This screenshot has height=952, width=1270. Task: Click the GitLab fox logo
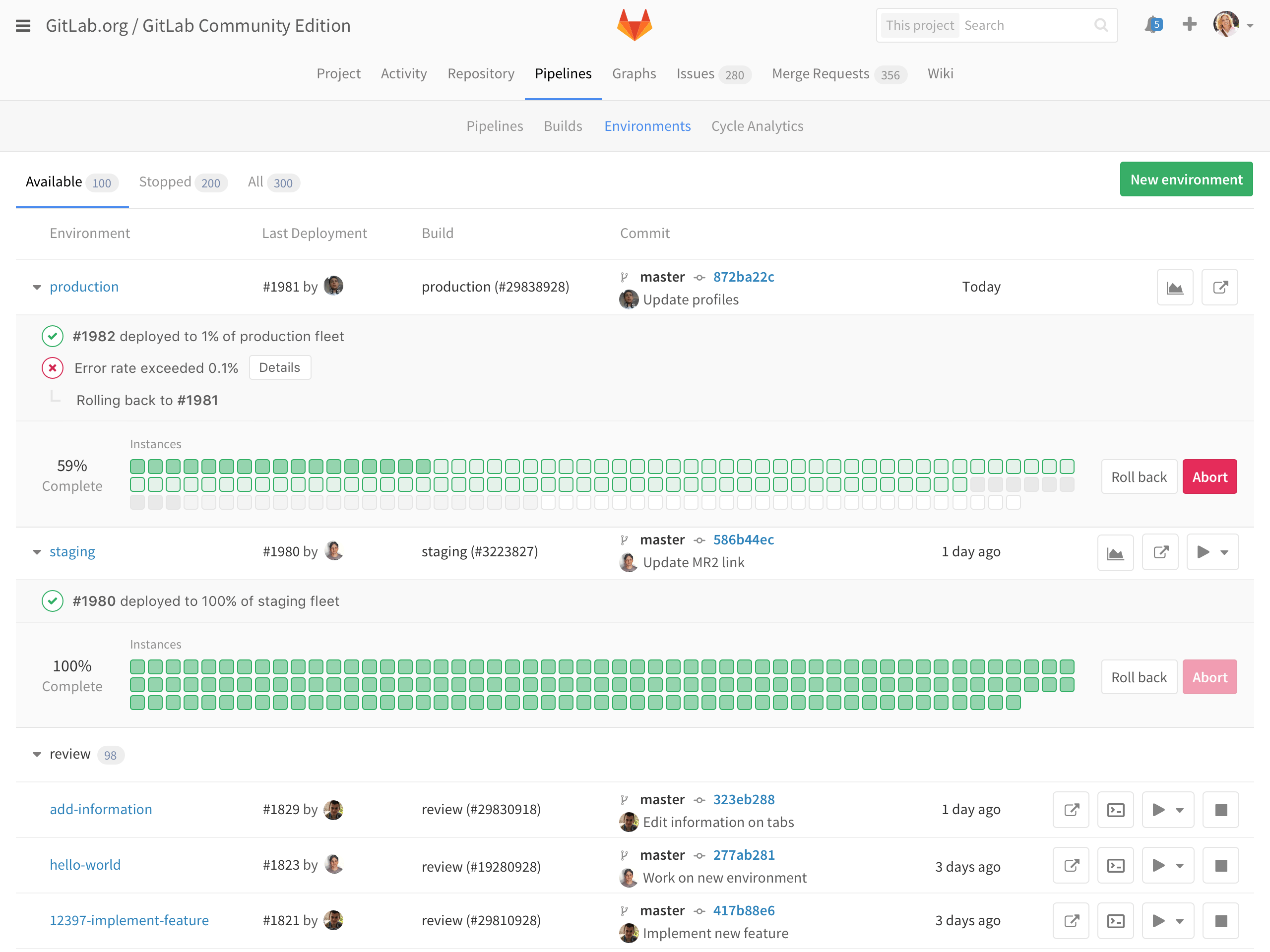tap(635, 25)
